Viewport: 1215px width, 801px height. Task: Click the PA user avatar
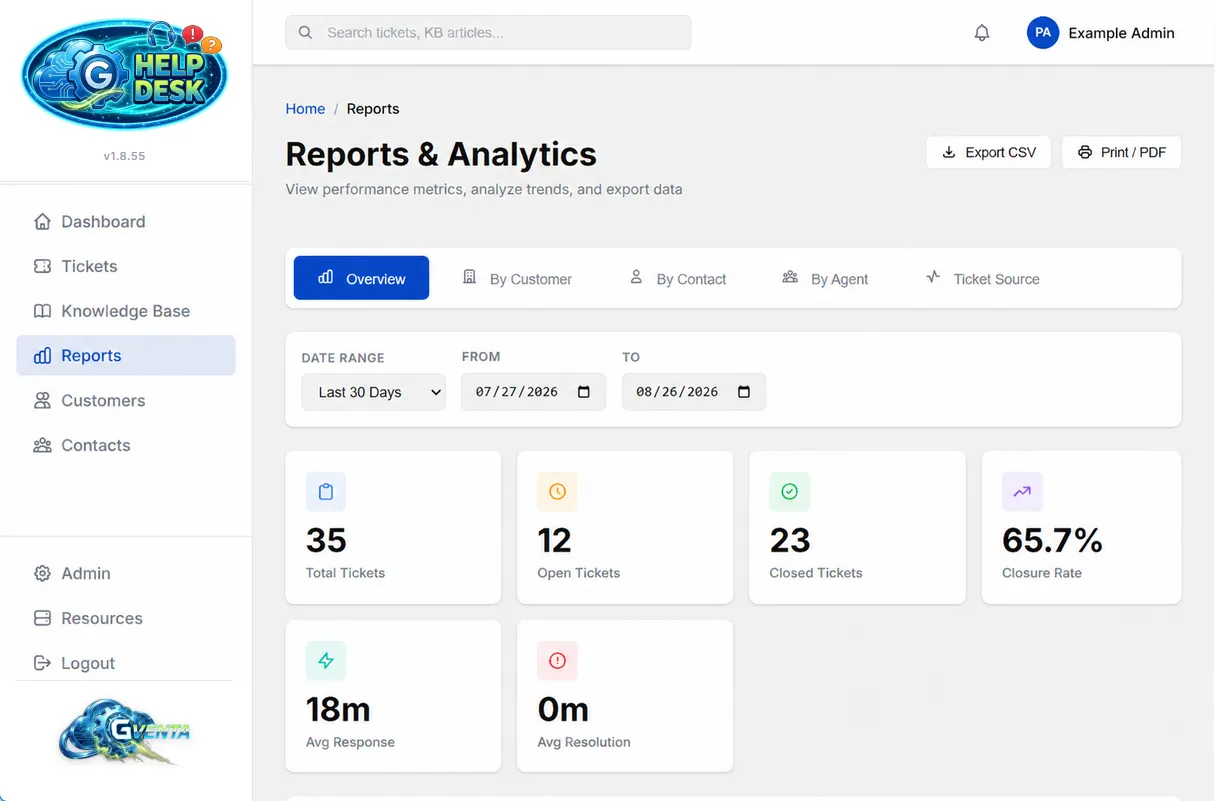coord(1043,33)
